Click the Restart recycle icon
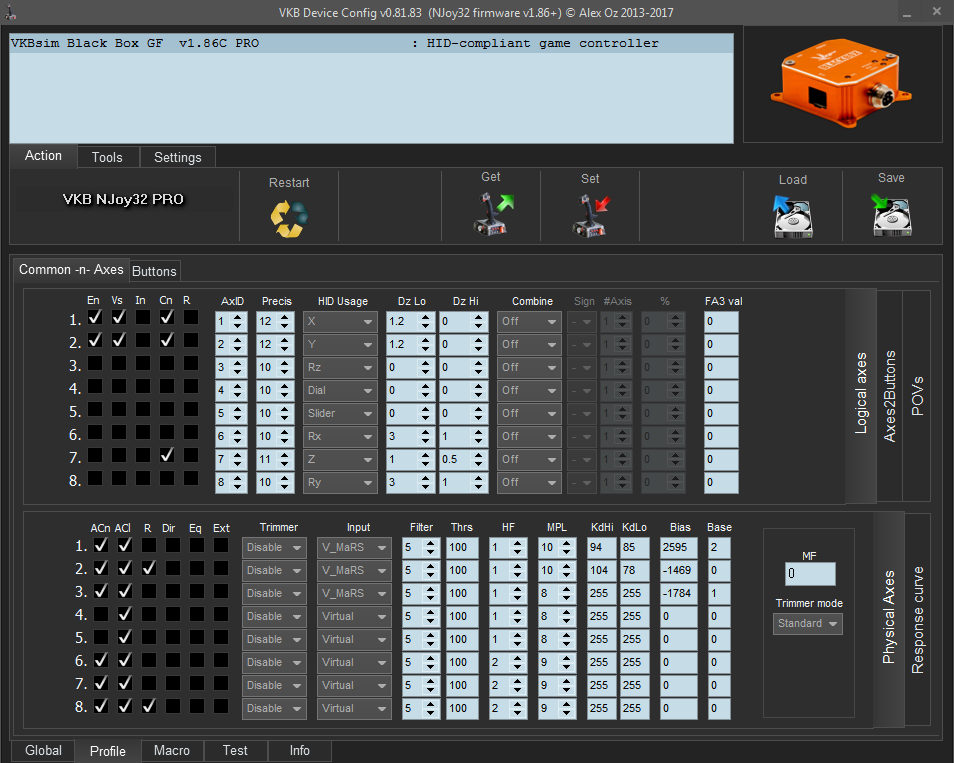954x763 pixels. click(289, 218)
